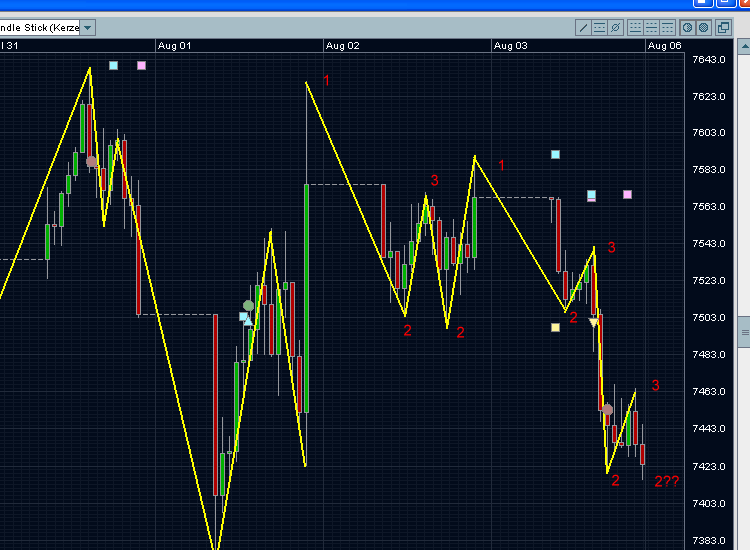This screenshot has width=750, height=550.
Task: Open the Candle Stick chart type dropdown
Action: click(x=88, y=28)
